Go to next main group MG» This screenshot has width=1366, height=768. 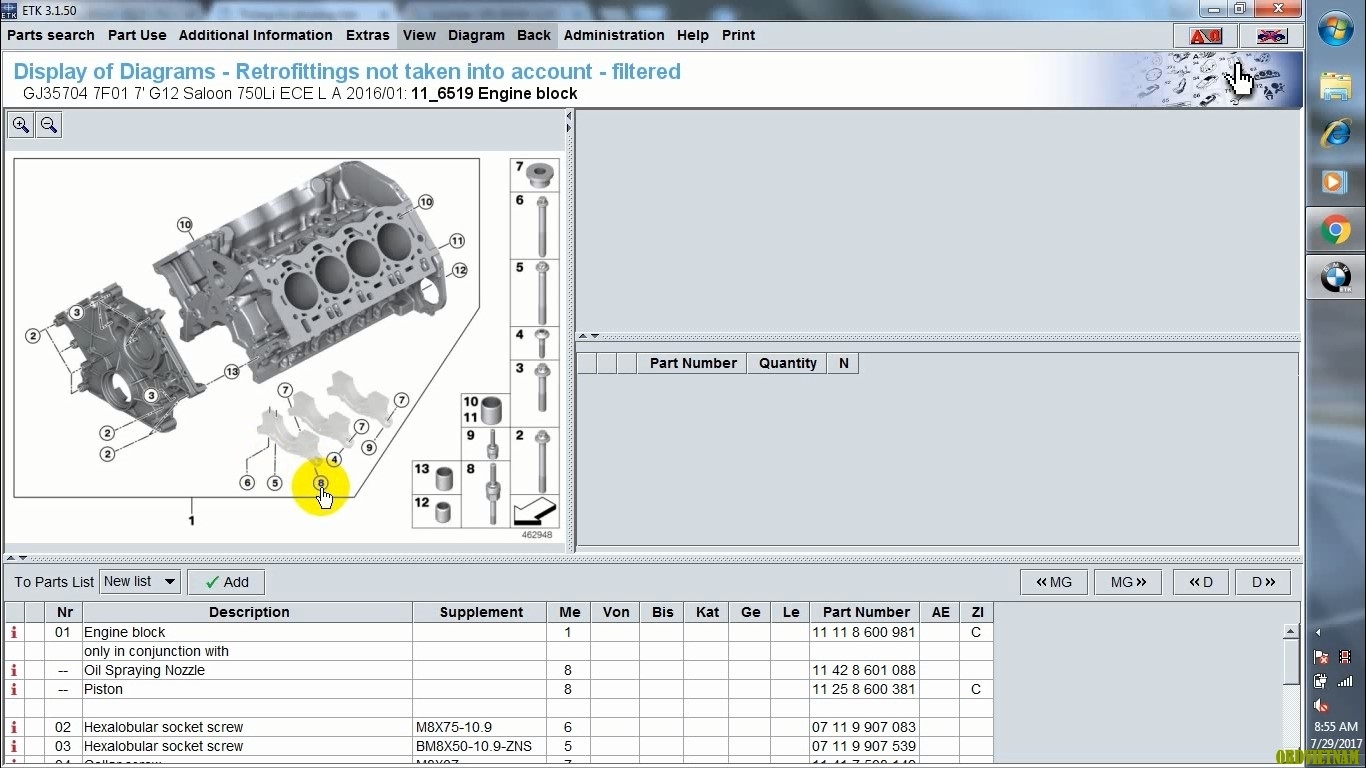pyautogui.click(x=1129, y=582)
